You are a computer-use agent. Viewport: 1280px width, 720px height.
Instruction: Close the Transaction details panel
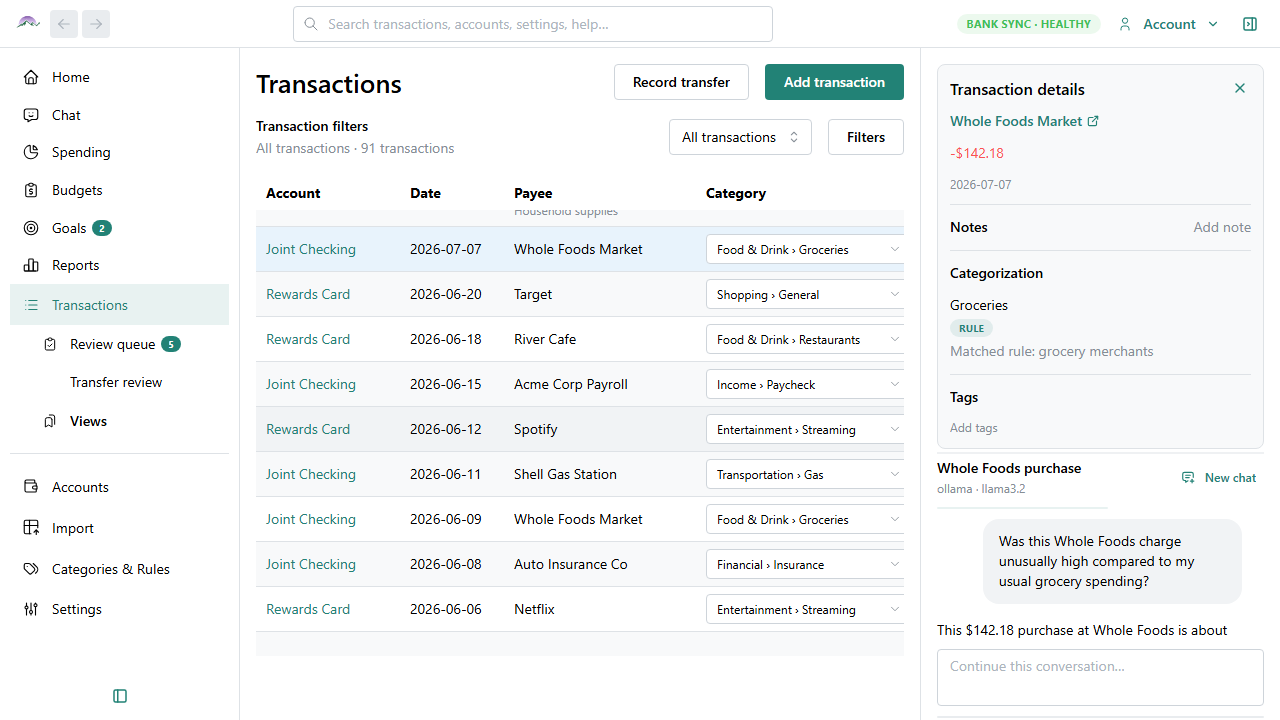tap(1240, 88)
